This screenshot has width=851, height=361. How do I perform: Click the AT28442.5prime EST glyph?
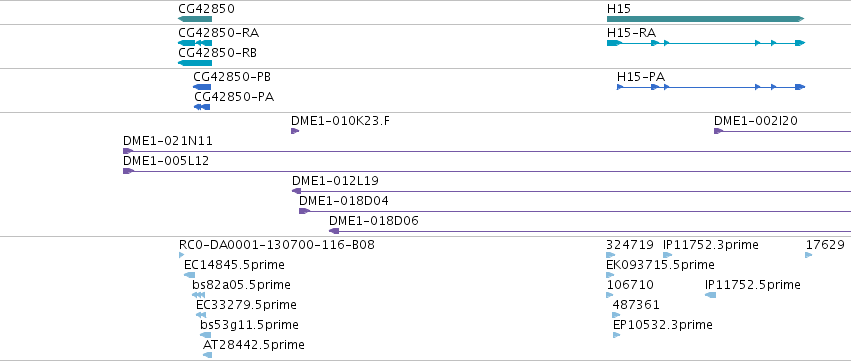207,355
